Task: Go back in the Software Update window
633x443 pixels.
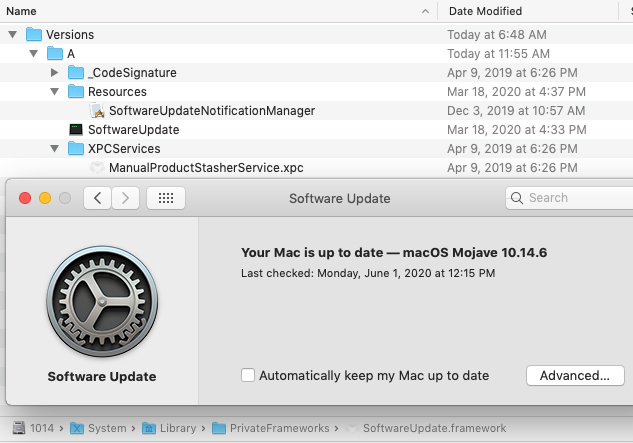Action: 97,198
